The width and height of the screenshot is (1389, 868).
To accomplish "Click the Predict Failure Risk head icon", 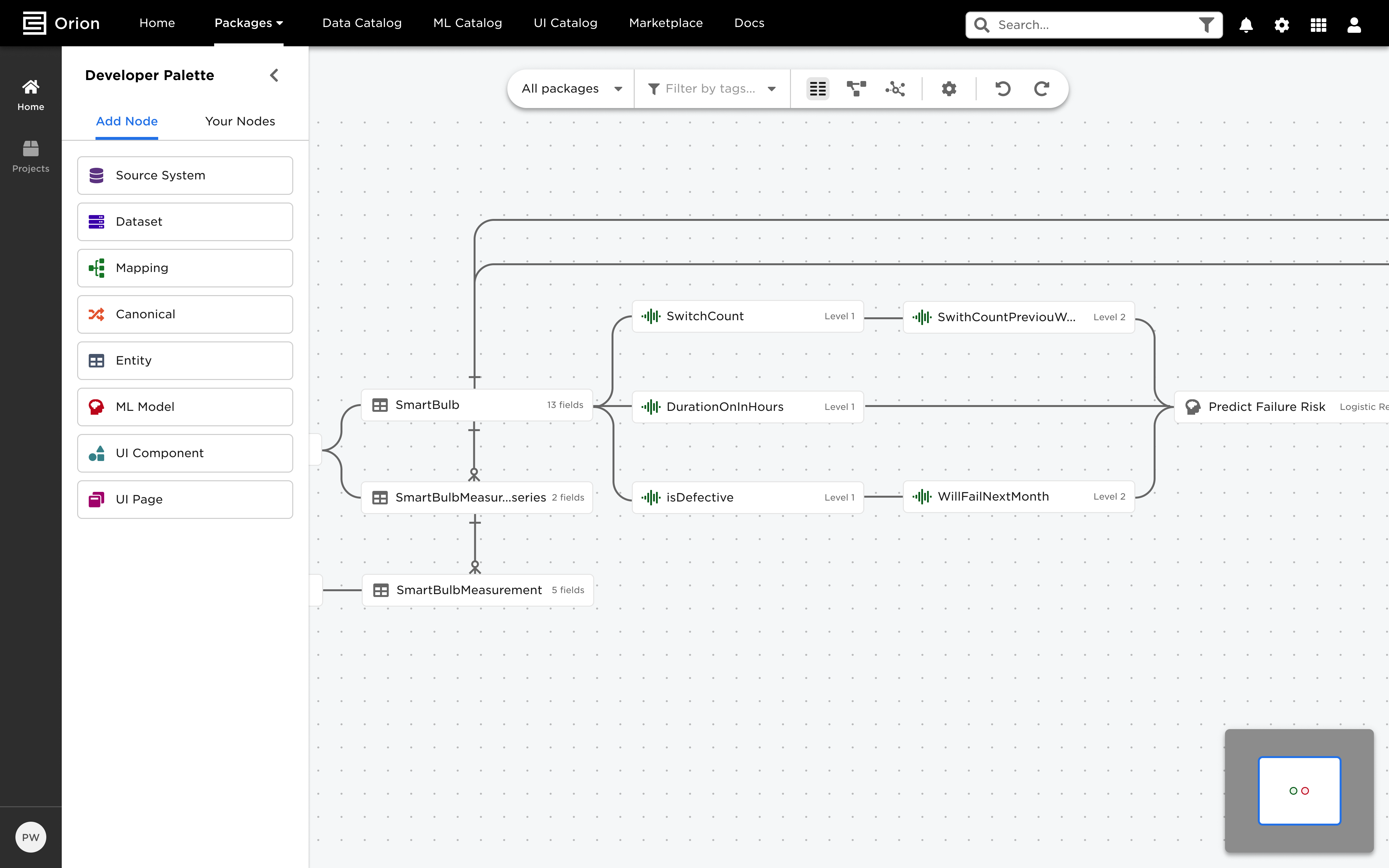I will click(x=1193, y=406).
